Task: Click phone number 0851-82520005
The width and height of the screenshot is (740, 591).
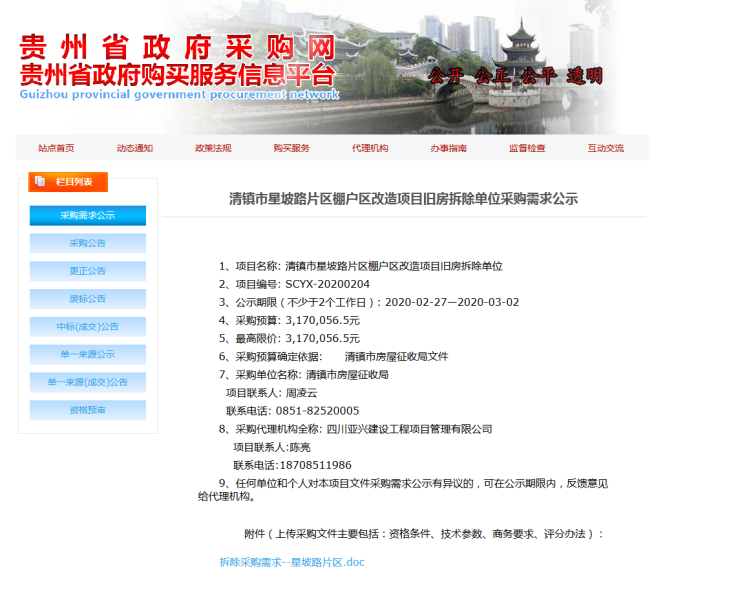Action: 318,411
